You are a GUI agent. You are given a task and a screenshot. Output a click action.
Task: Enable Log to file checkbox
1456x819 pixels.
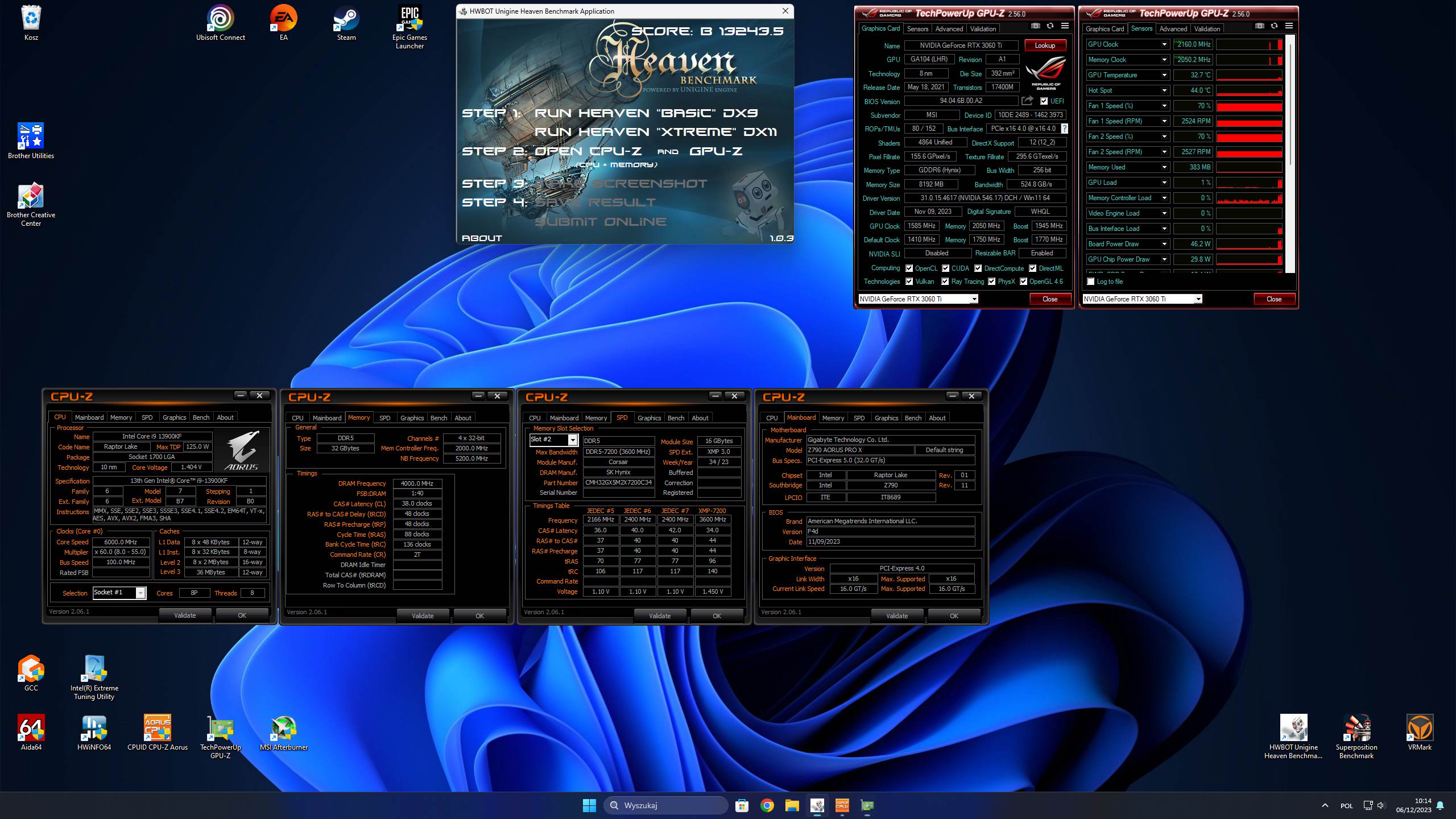click(1090, 282)
